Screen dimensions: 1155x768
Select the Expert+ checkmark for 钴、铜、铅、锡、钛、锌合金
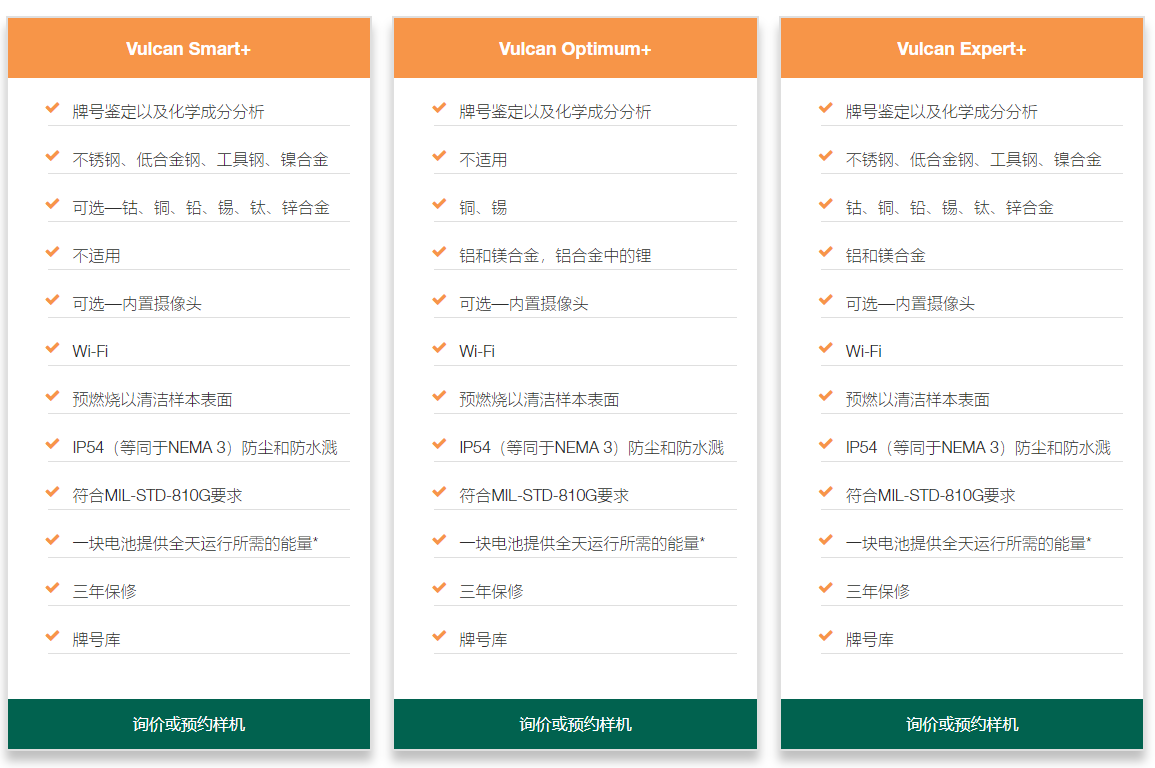(x=826, y=204)
